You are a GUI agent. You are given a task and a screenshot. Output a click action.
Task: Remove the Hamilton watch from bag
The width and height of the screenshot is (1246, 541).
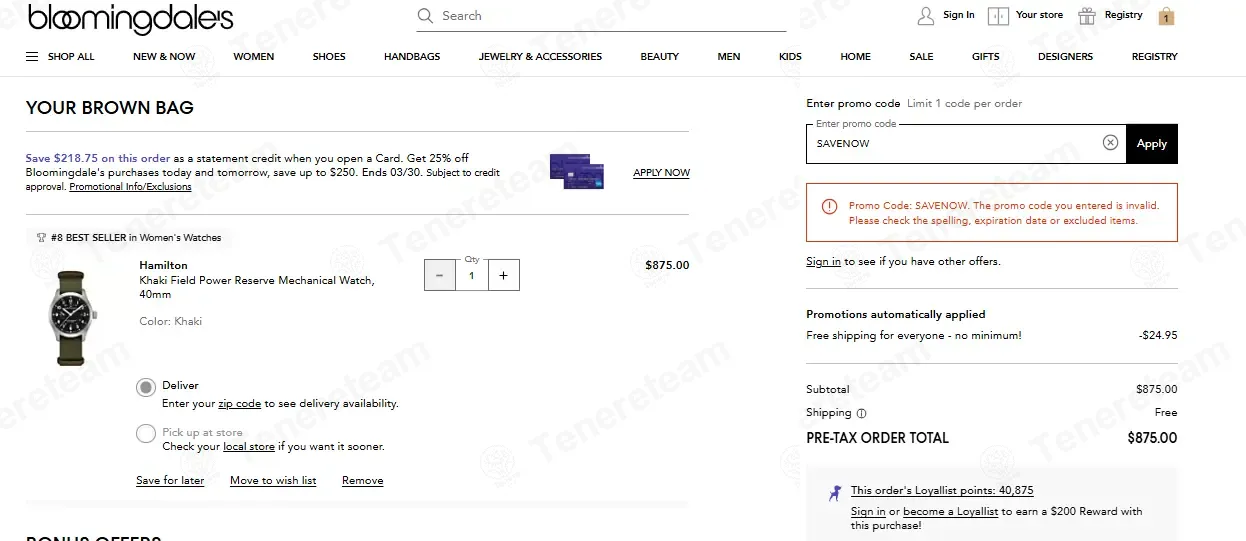pos(362,481)
